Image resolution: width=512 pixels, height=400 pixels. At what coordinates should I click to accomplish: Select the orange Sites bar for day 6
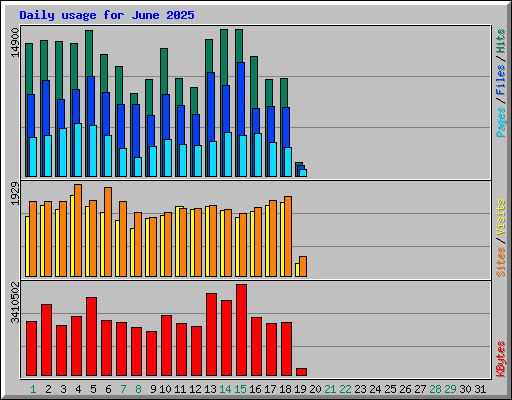(108, 232)
